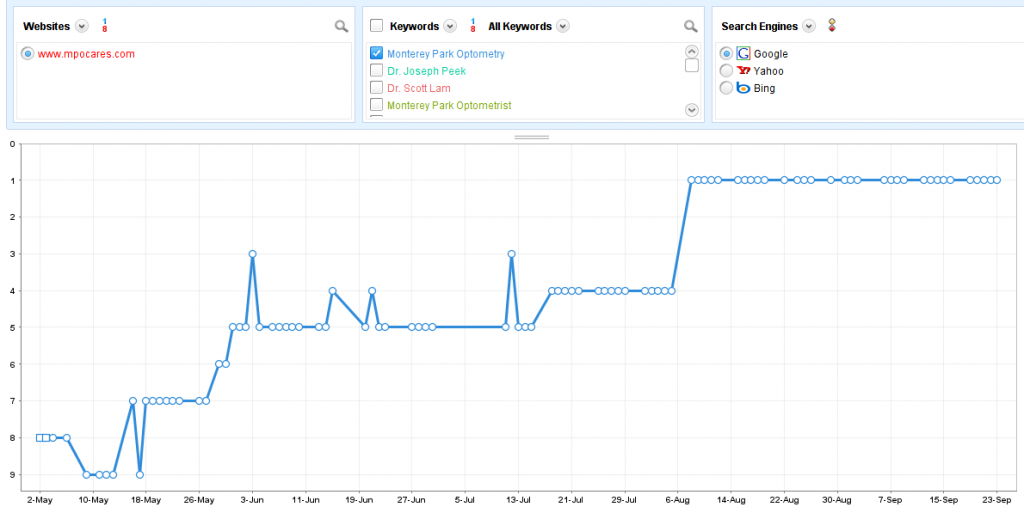Click sort-order 1/8 icon beside Websites
This screenshot has height=507, width=1024.
coord(104,26)
